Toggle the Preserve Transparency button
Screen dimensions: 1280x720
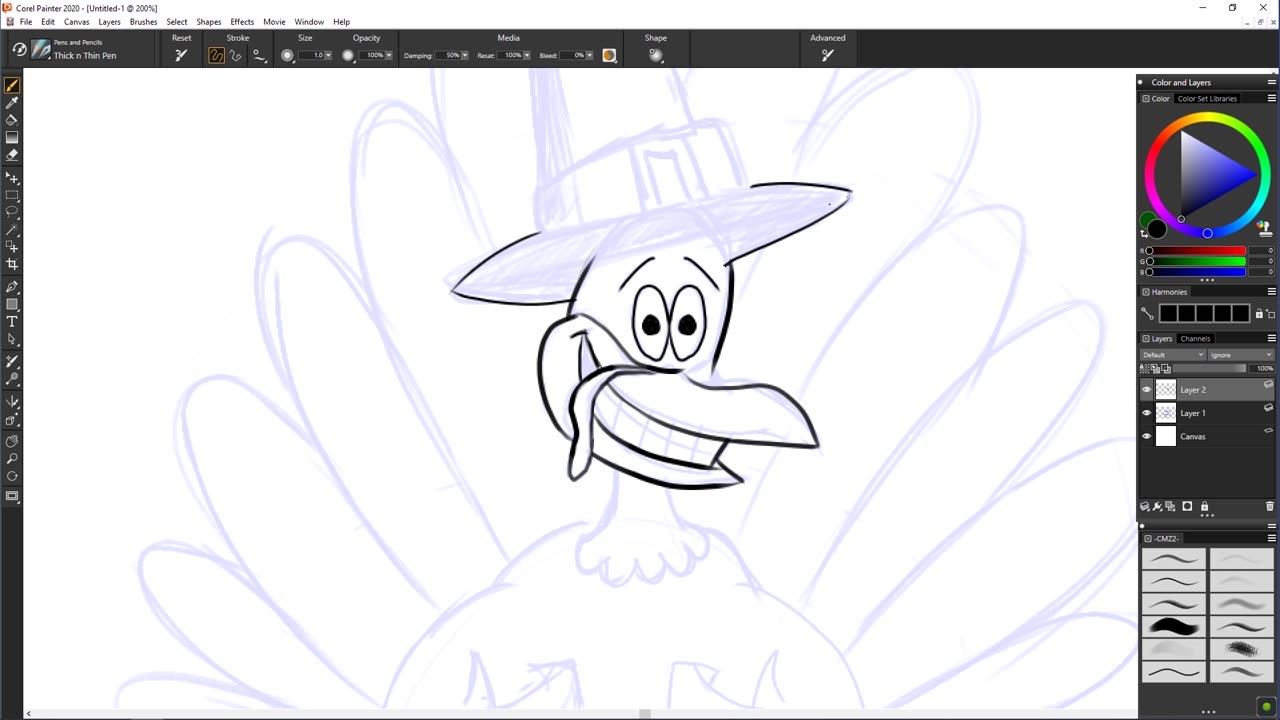(x=1145, y=368)
